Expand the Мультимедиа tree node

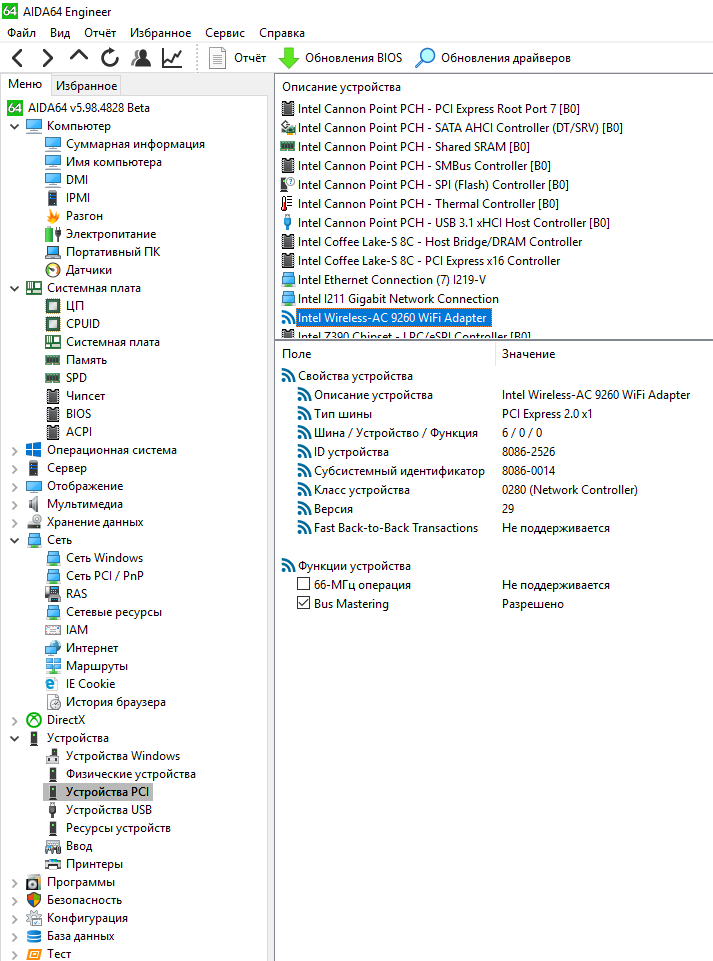point(15,504)
